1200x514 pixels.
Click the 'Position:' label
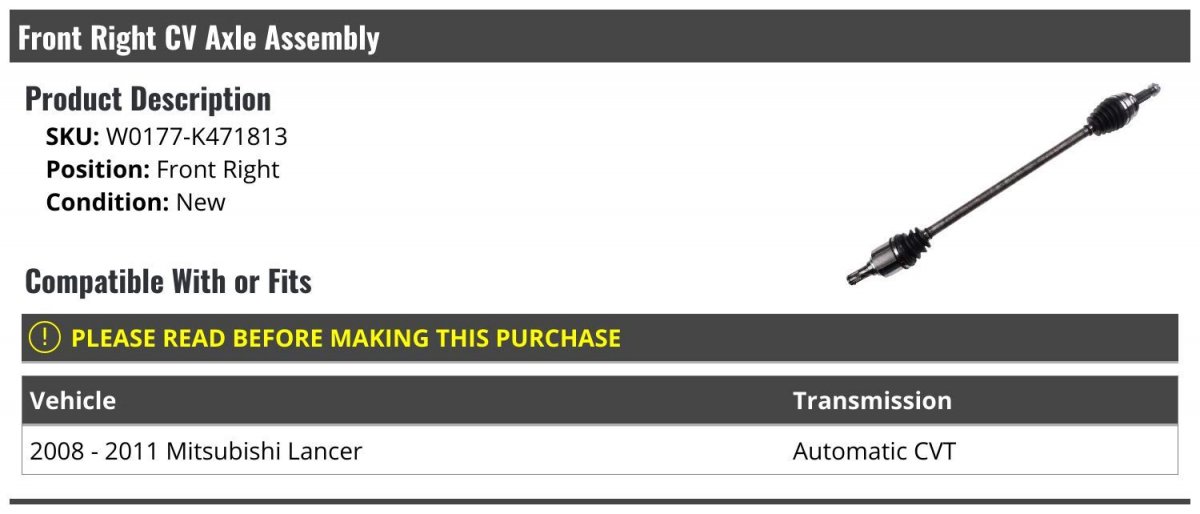(x=98, y=170)
